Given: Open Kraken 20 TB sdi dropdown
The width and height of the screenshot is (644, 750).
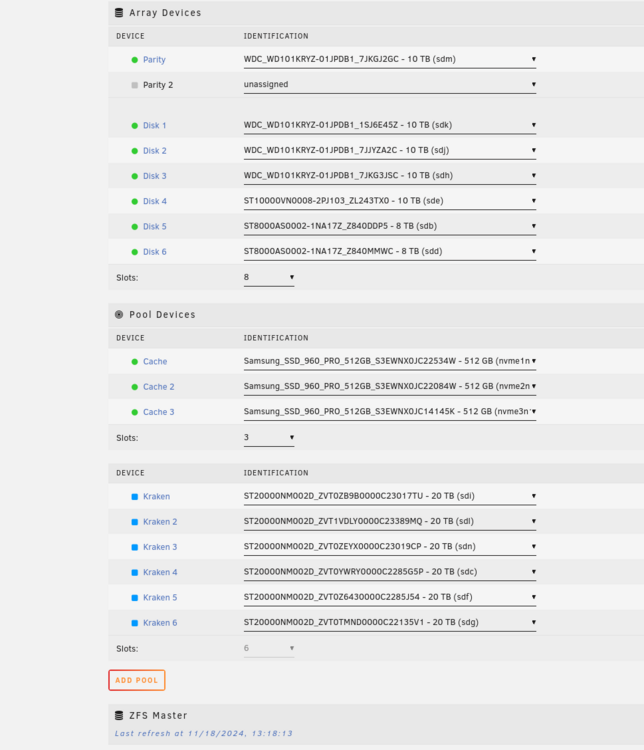Looking at the screenshot, I should (390, 496).
